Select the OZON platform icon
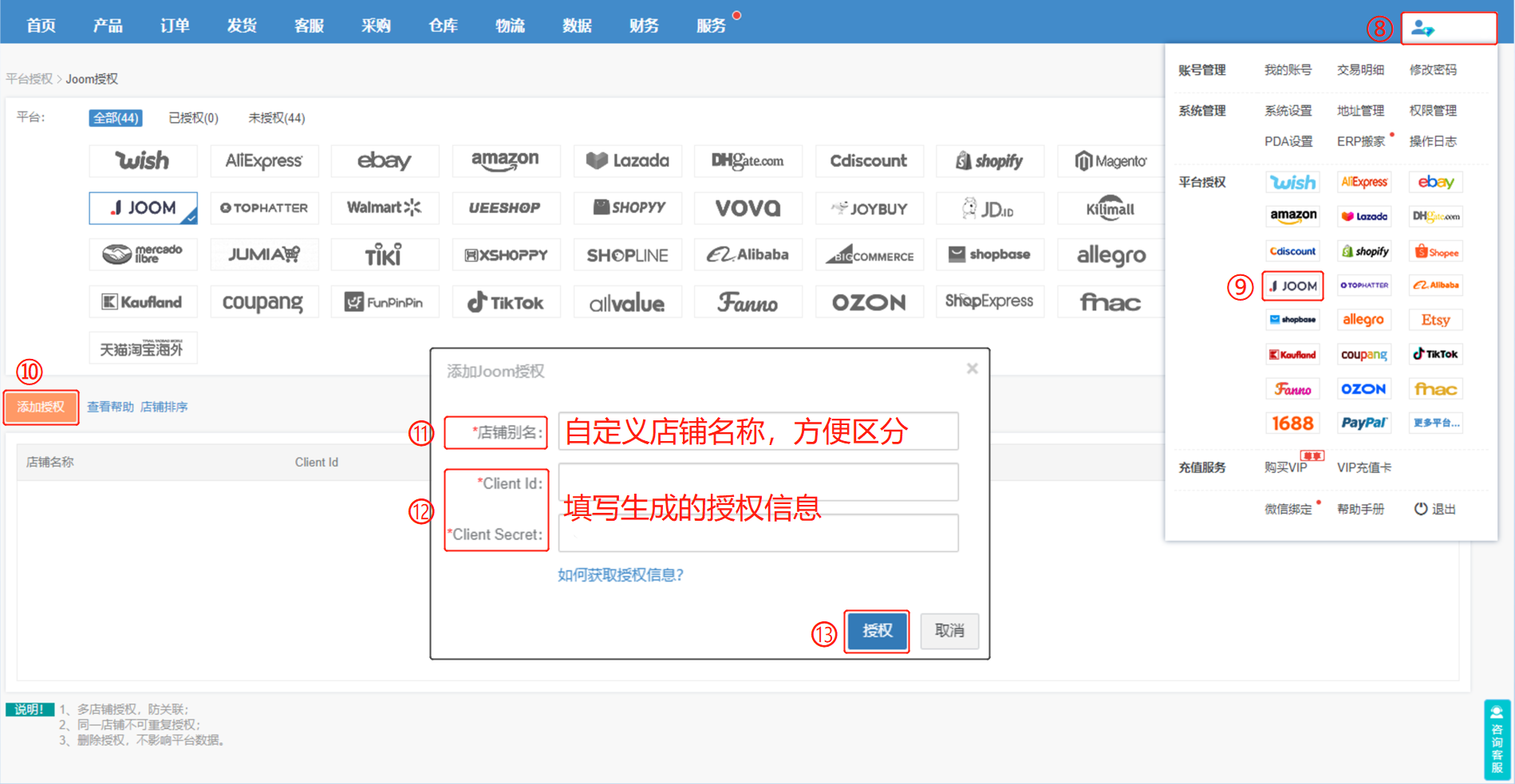 click(869, 301)
